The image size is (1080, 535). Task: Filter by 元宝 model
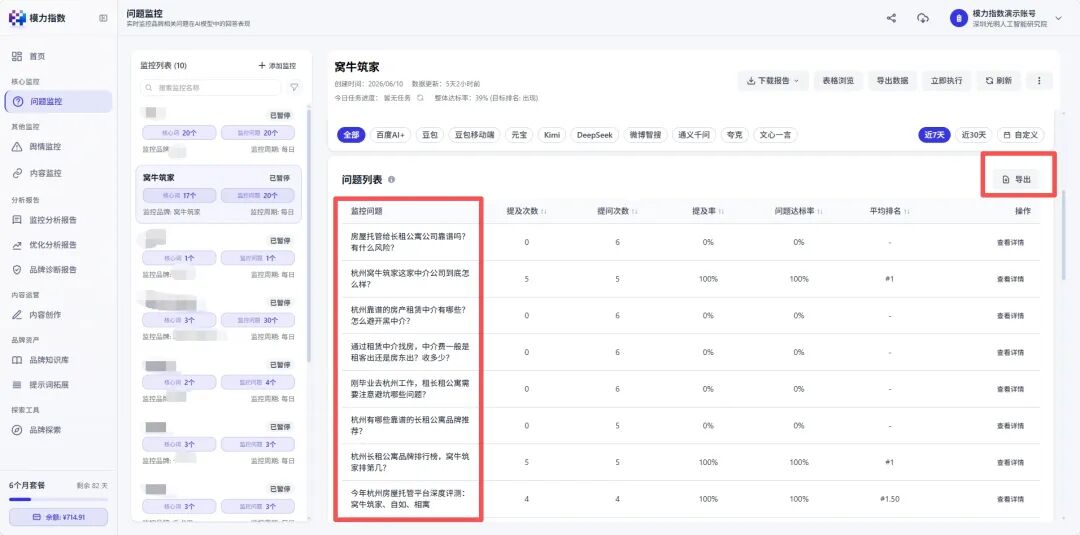518,135
